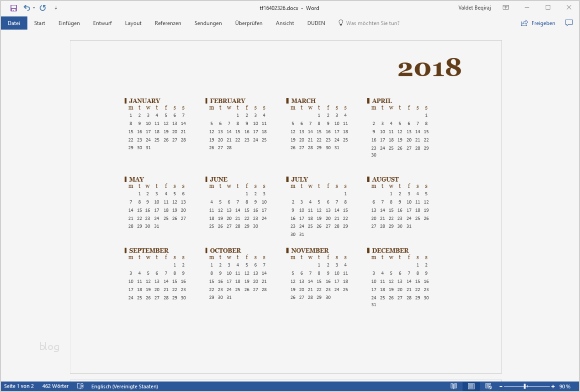Click the MARCH month heading

[x=303, y=101]
